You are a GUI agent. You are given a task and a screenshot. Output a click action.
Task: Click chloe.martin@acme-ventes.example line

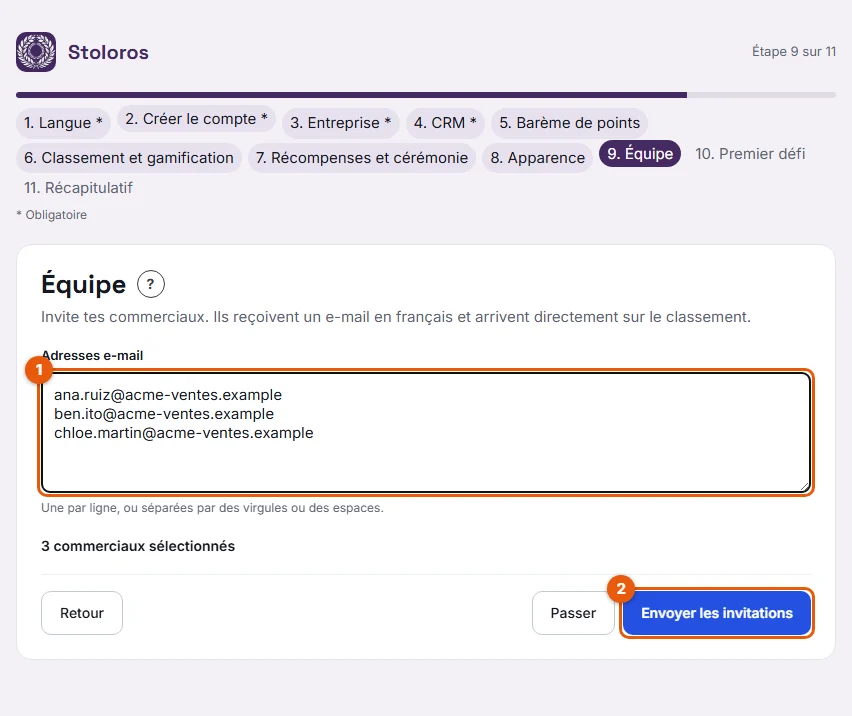(184, 433)
